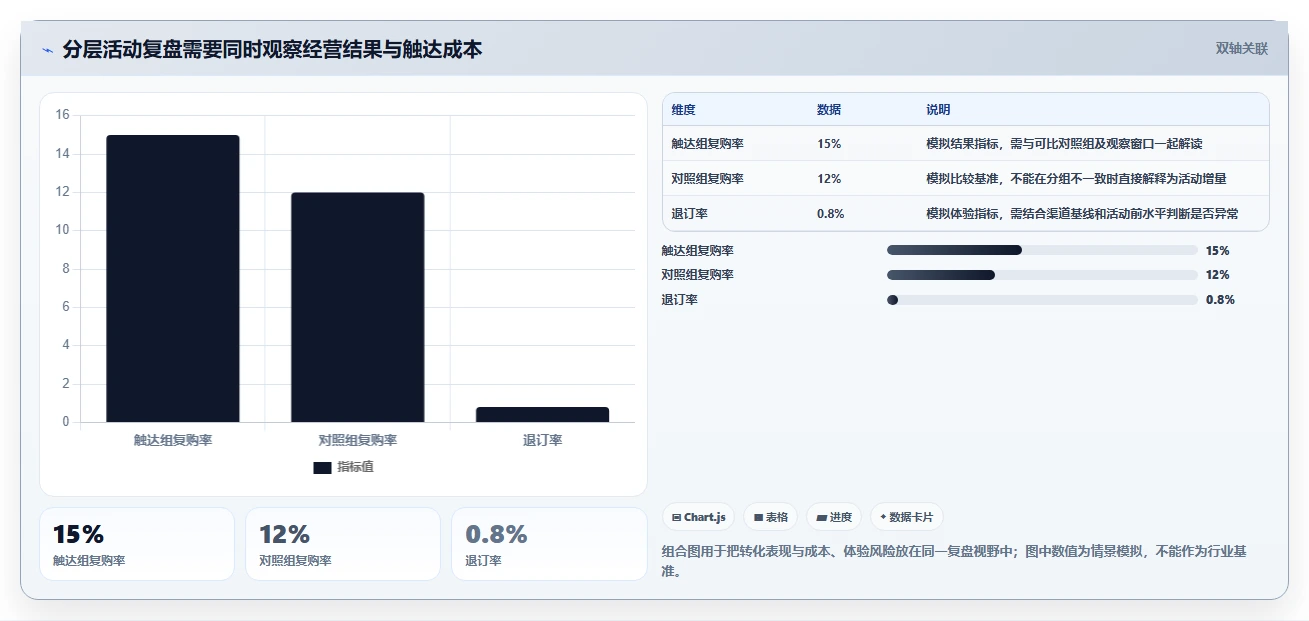Viewport: 1309px width, 621px height.
Task: Open the 15% 触达组复购率 data card
Action: tap(136, 544)
